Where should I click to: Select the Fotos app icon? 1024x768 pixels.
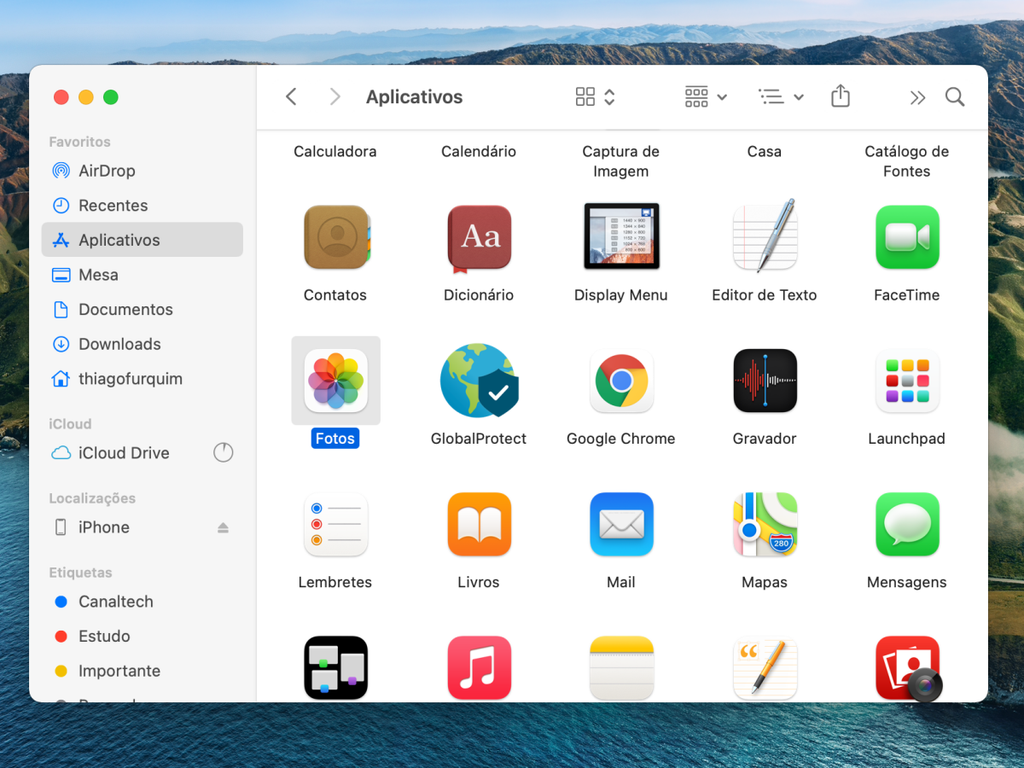click(336, 380)
